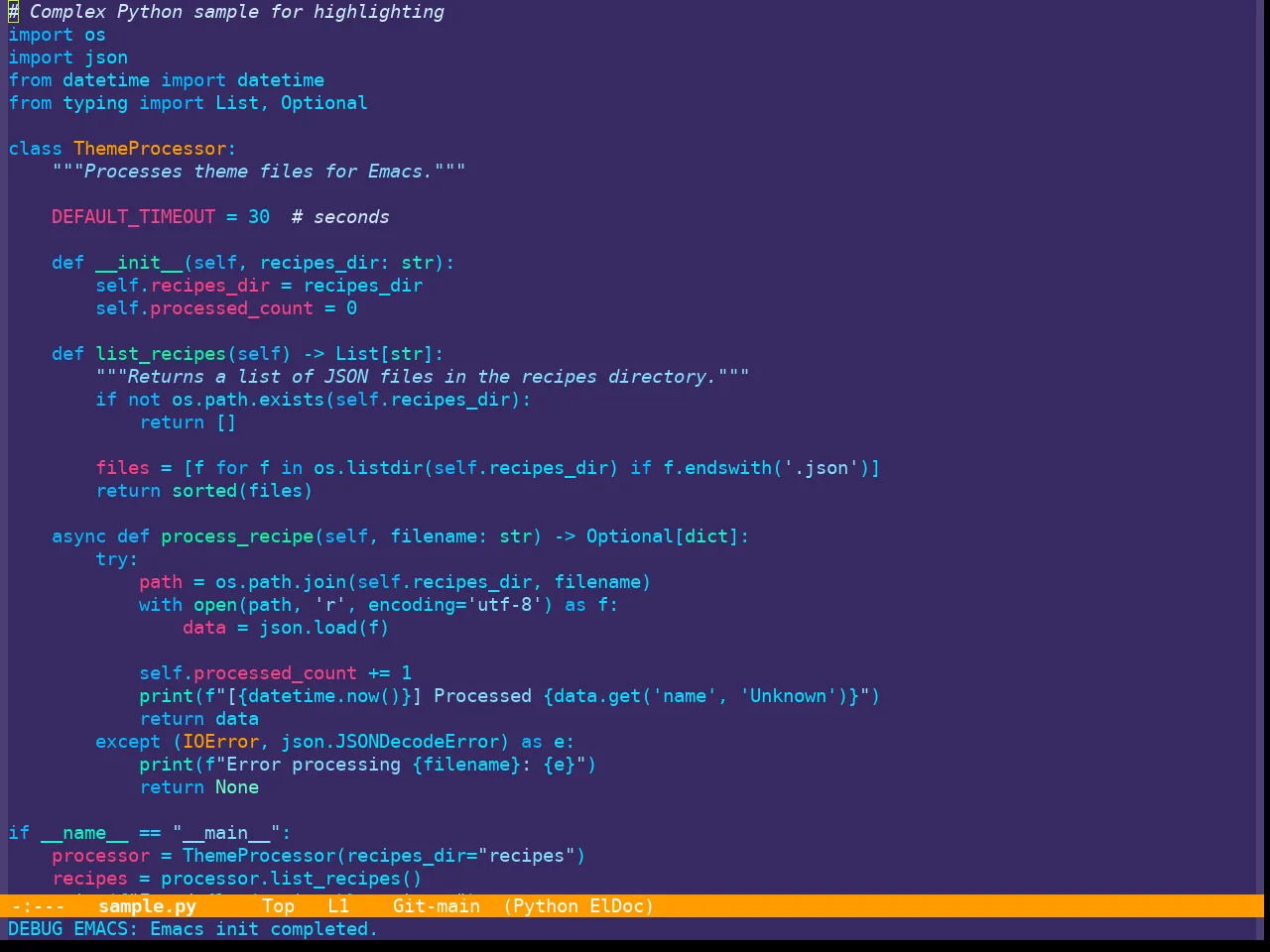
Task: Click the ThemeProcessor class name
Action: (x=150, y=149)
